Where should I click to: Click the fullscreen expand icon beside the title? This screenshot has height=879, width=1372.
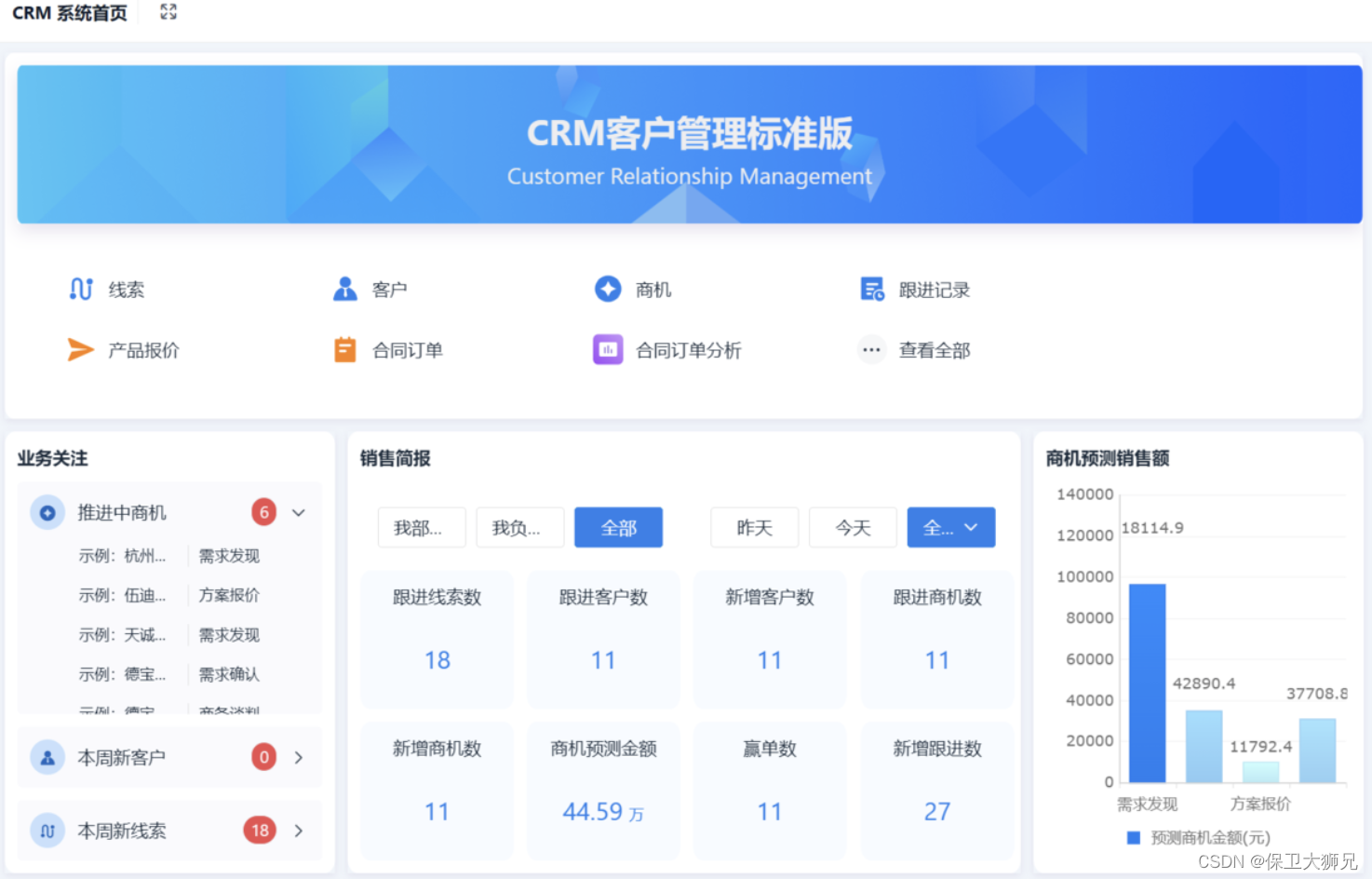pyautogui.click(x=168, y=12)
